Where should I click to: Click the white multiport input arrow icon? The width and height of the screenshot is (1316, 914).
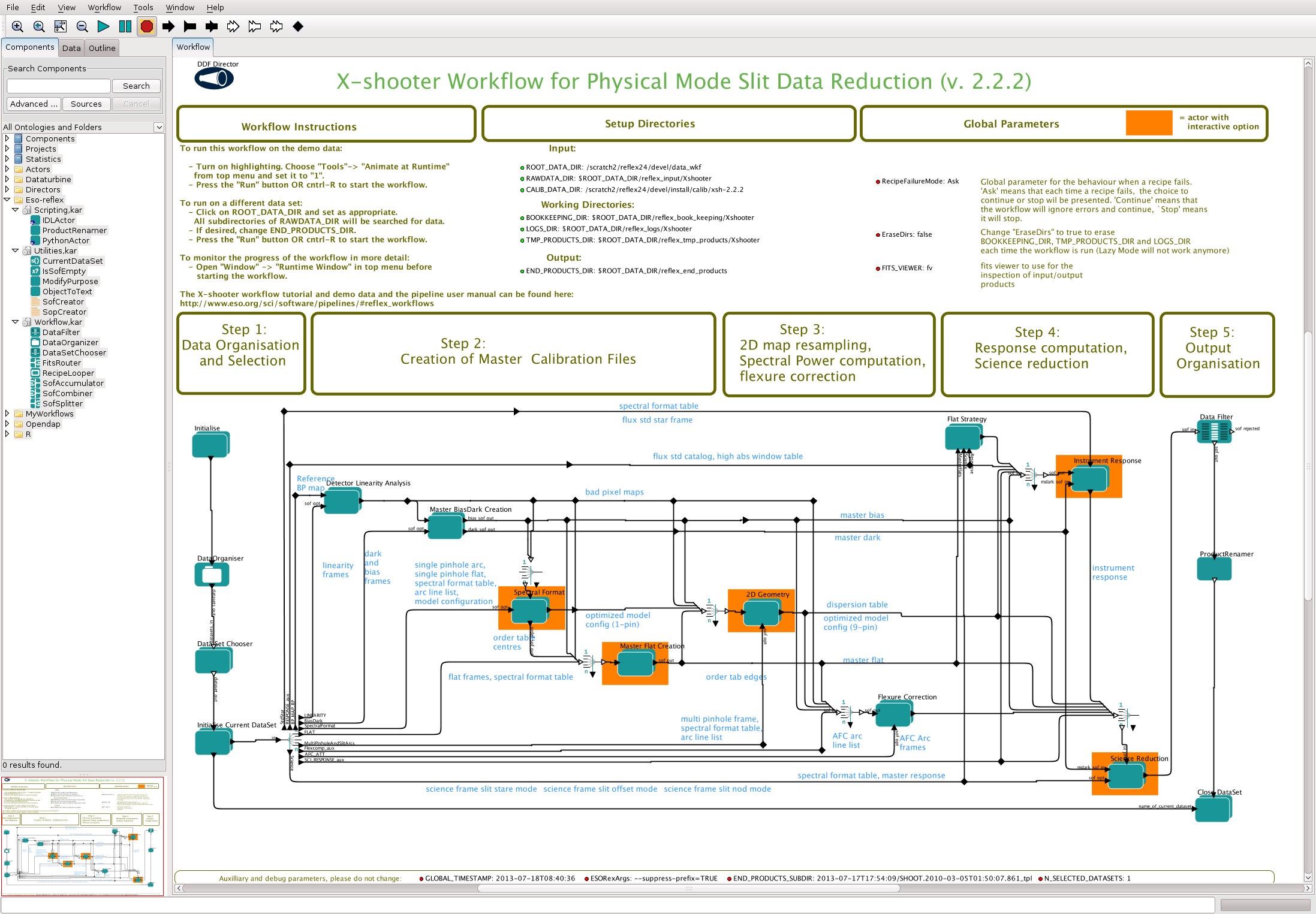pyautogui.click(x=233, y=26)
